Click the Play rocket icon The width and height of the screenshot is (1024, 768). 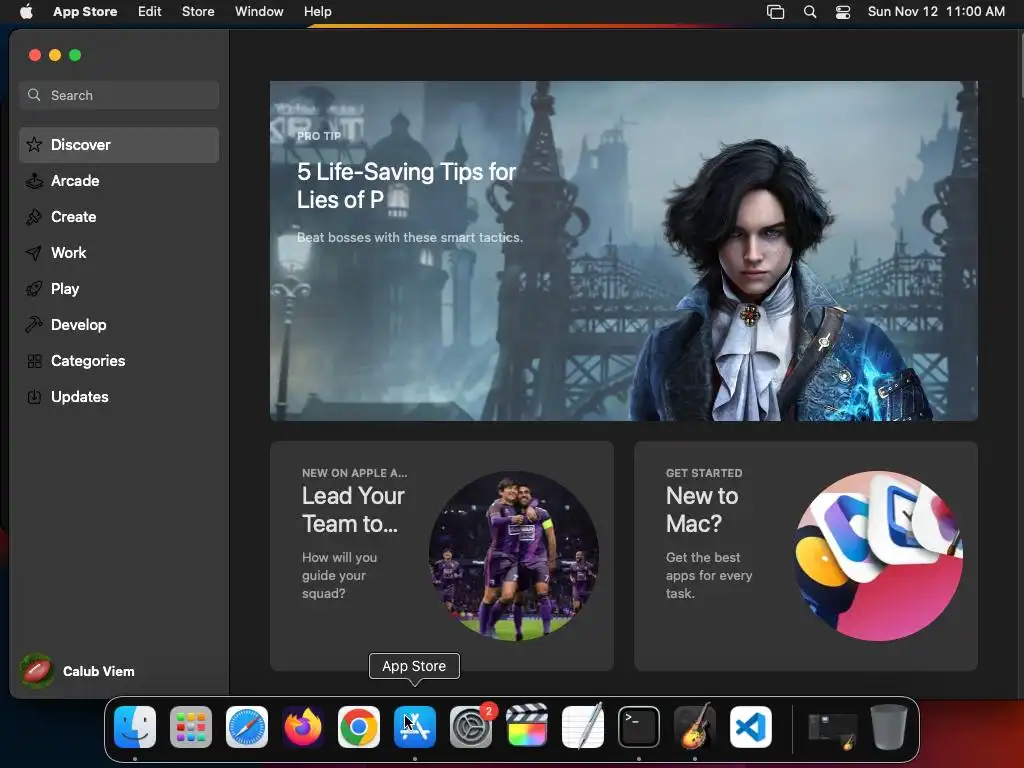[x=34, y=289]
